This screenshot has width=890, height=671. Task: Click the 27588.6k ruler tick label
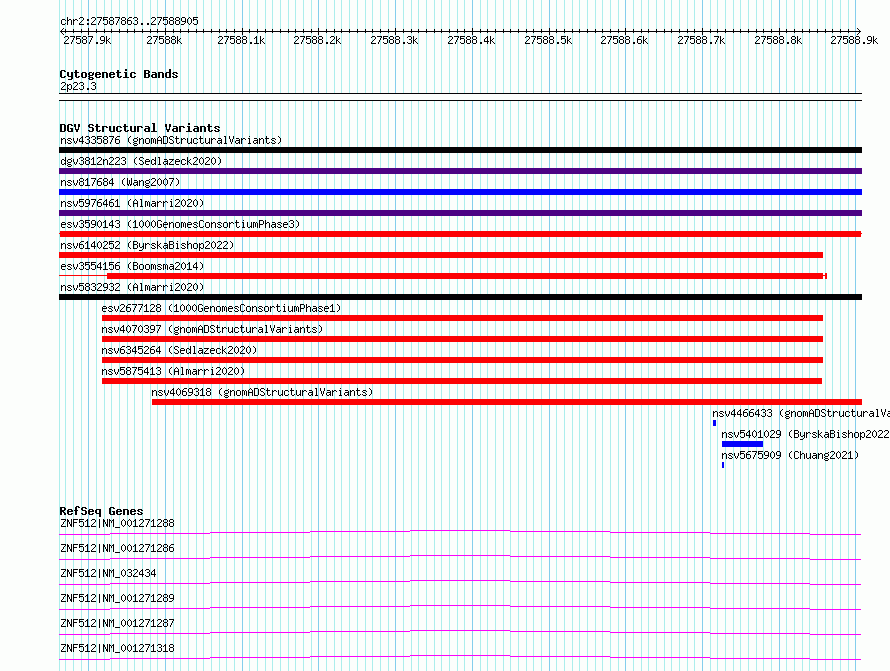tap(624, 40)
